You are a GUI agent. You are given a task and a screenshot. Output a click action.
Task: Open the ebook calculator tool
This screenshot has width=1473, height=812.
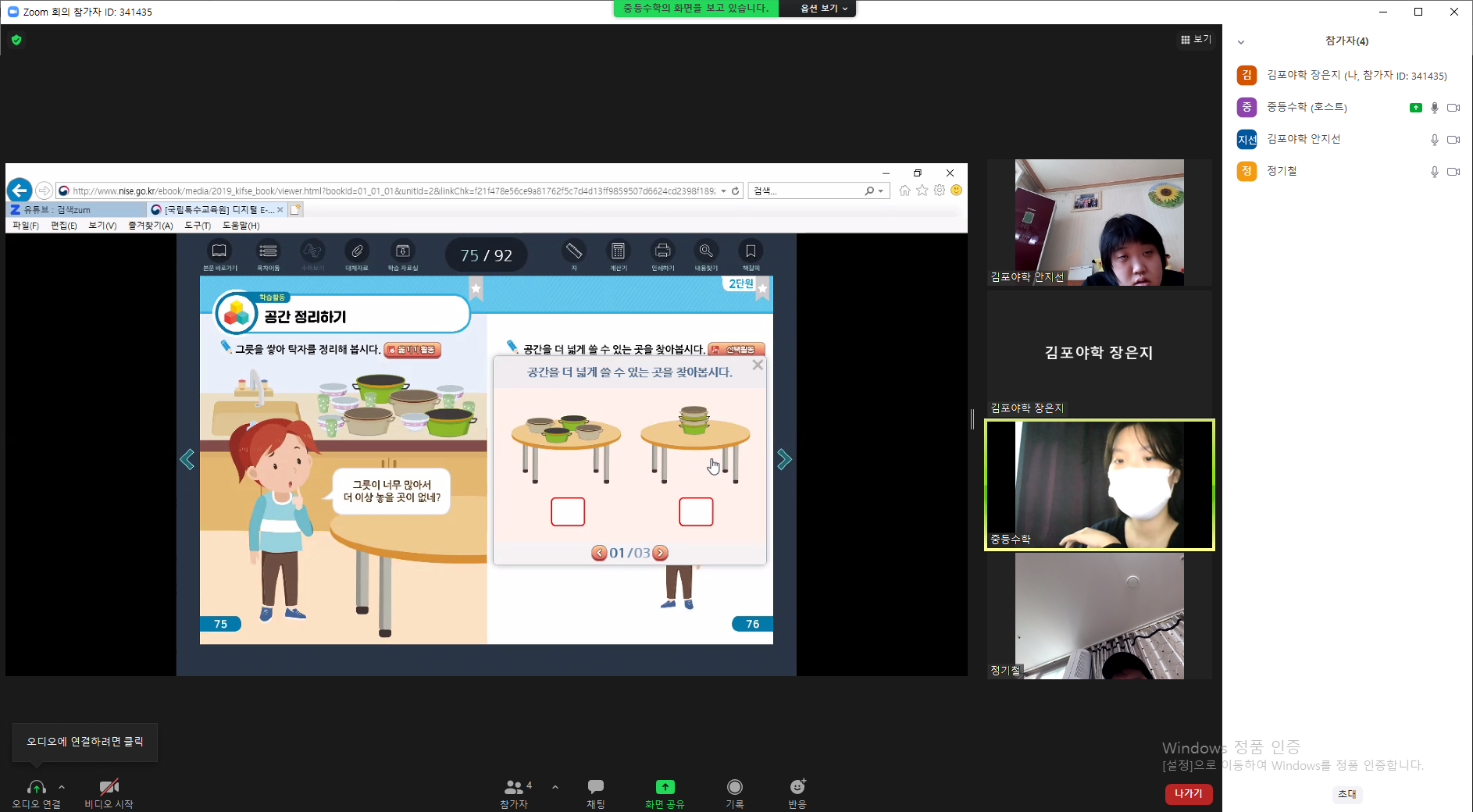click(x=618, y=251)
